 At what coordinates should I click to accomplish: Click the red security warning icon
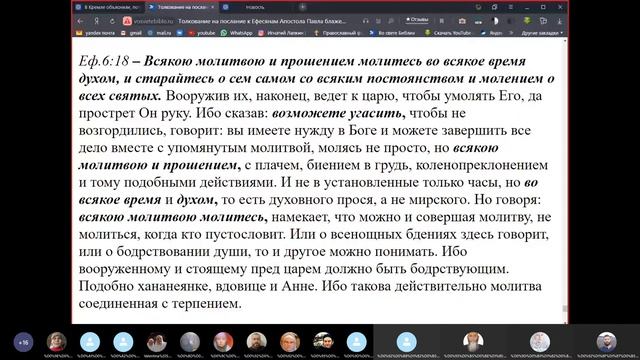tap(127, 21)
